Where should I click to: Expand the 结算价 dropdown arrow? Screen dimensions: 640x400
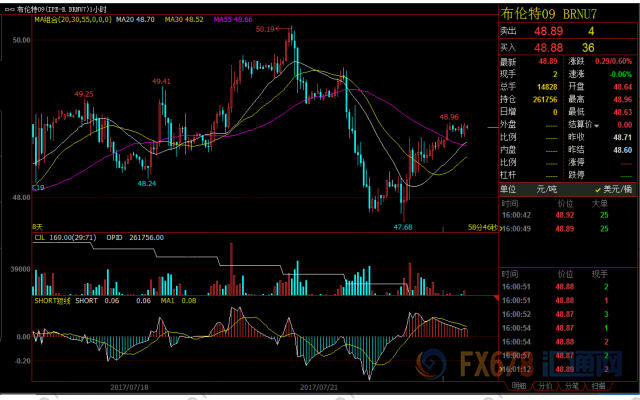point(597,126)
